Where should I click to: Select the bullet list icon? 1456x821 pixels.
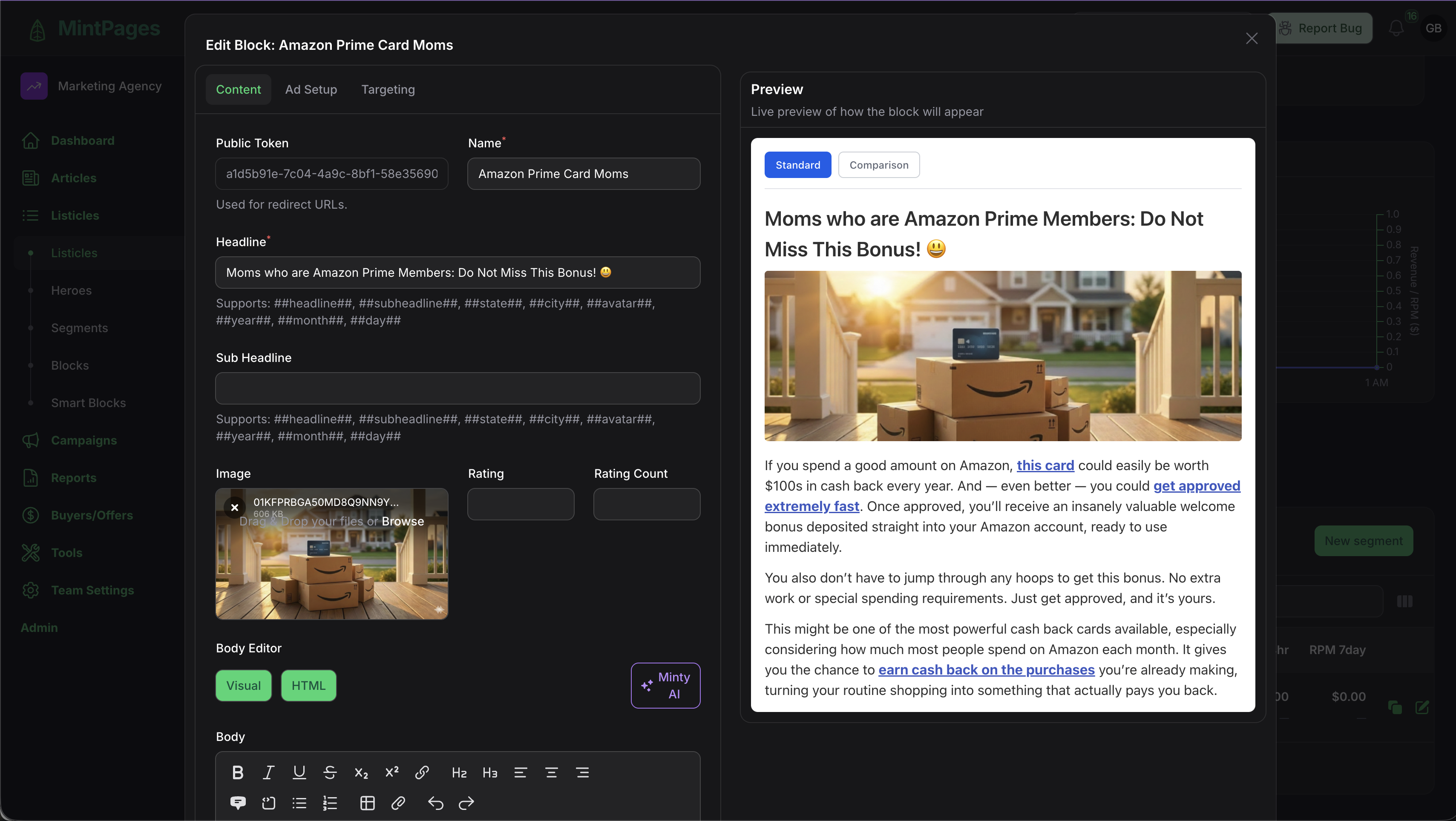pyautogui.click(x=299, y=803)
